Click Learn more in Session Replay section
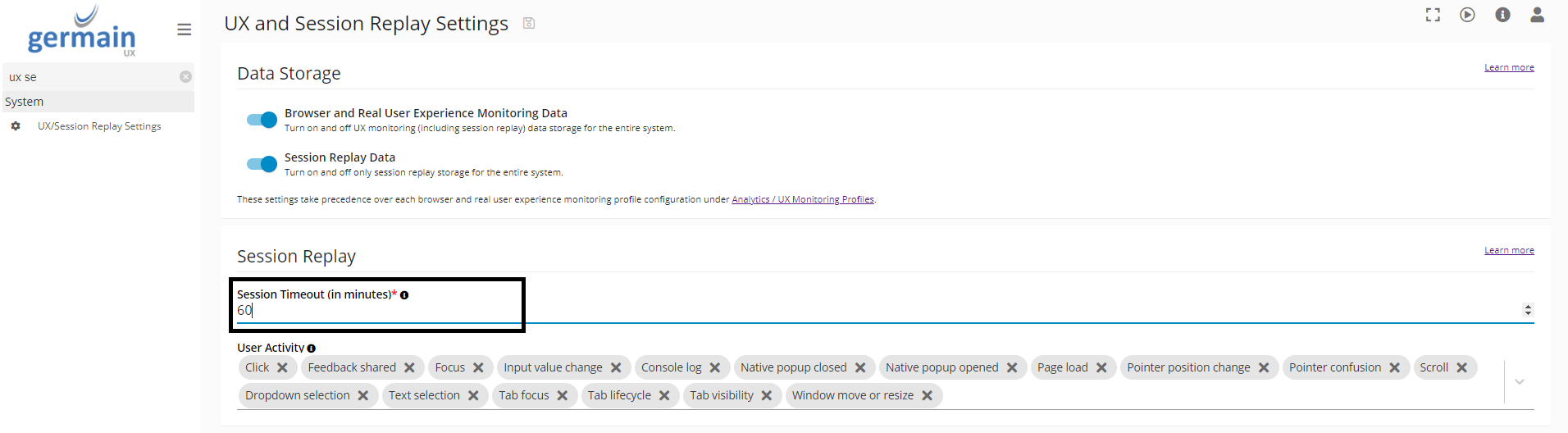Viewport: 1568px width, 433px height. (x=1508, y=250)
